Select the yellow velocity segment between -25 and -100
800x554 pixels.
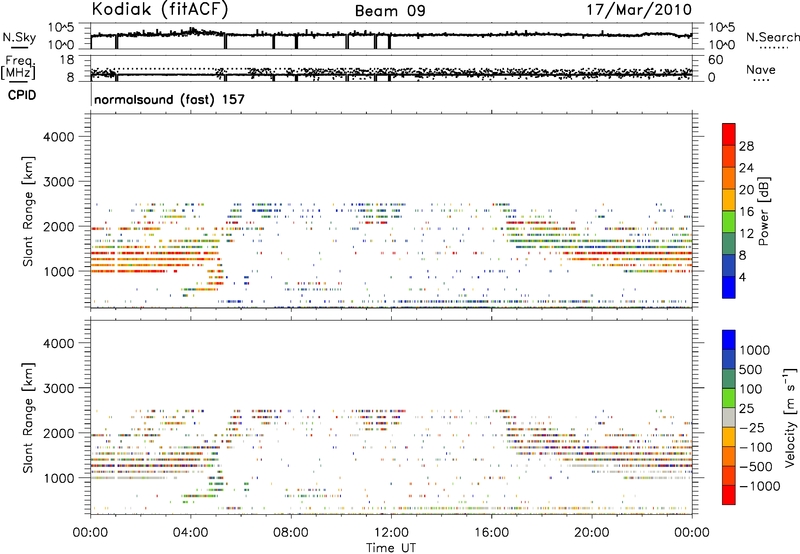click(729, 437)
